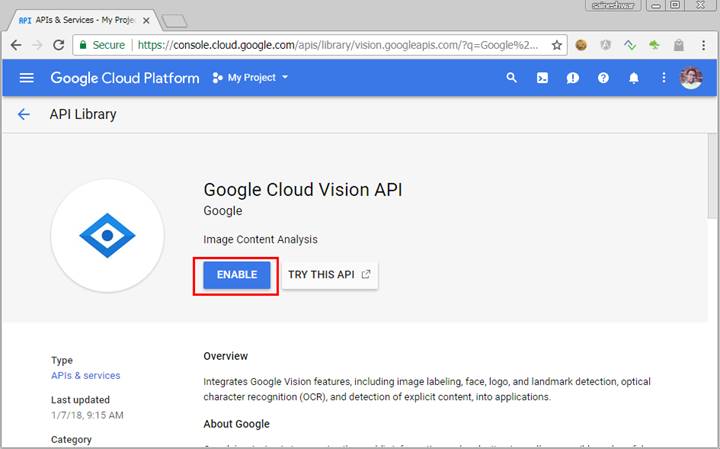This screenshot has width=720, height=449.
Task: Click the ENABLE button
Action: pyautogui.click(x=237, y=275)
